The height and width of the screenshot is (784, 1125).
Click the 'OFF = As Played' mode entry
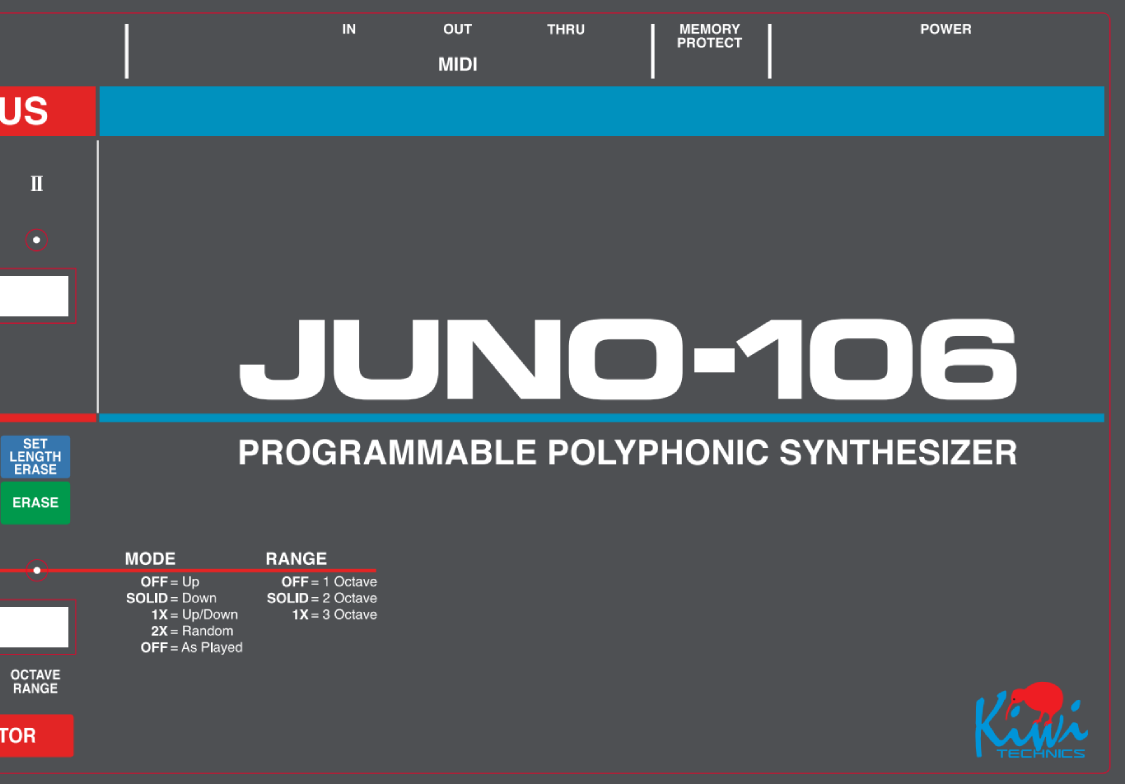coord(192,648)
